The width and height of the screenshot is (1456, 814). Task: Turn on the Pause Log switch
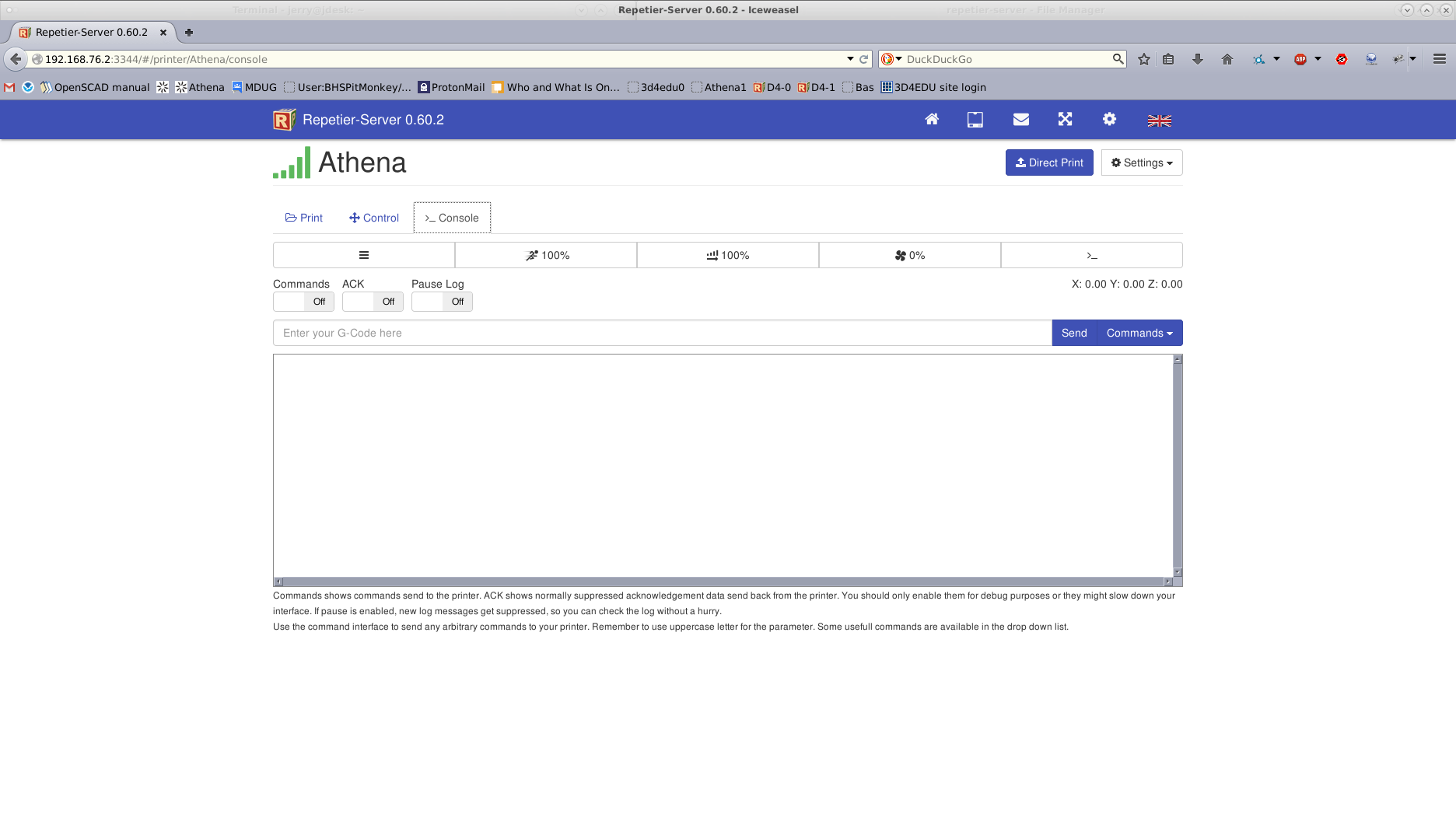[x=442, y=302]
